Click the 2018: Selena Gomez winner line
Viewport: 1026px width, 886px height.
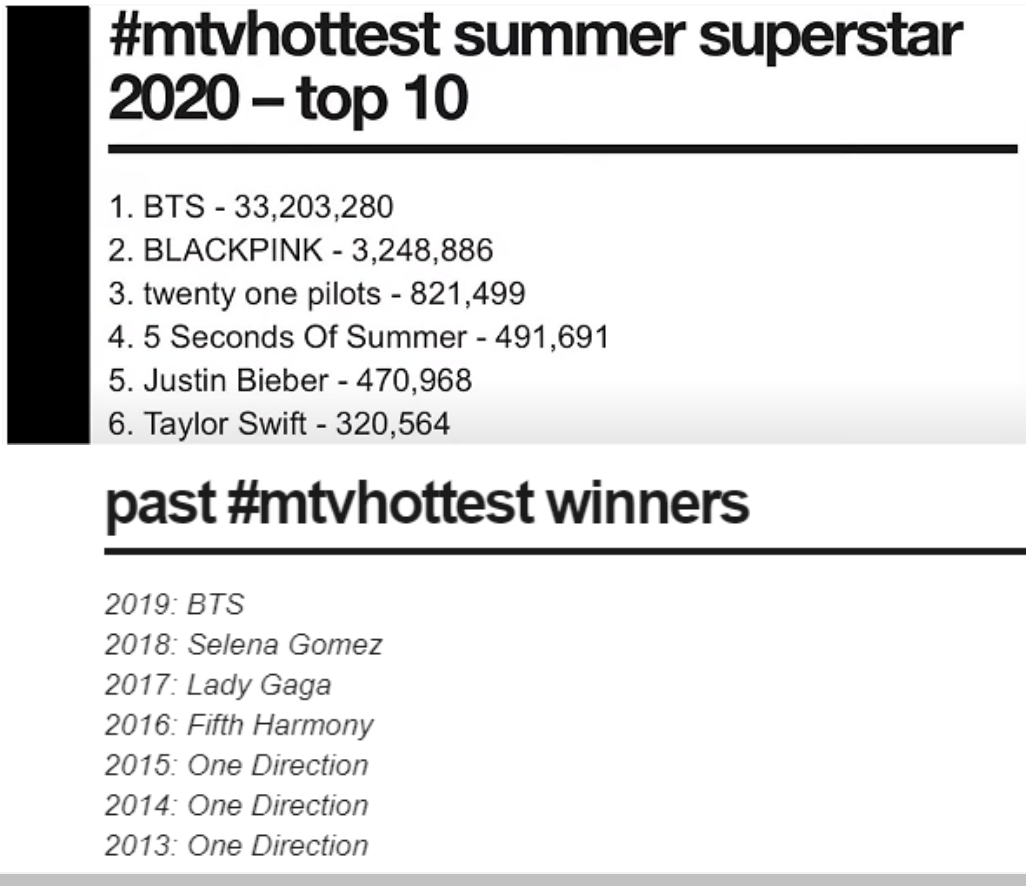click(243, 645)
